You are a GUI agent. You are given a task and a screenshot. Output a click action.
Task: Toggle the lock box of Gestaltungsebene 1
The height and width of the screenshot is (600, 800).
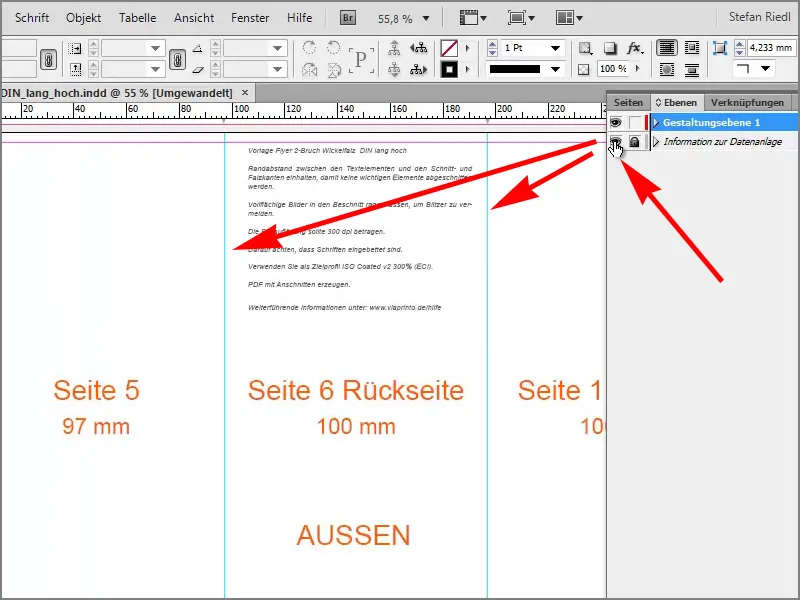634,122
